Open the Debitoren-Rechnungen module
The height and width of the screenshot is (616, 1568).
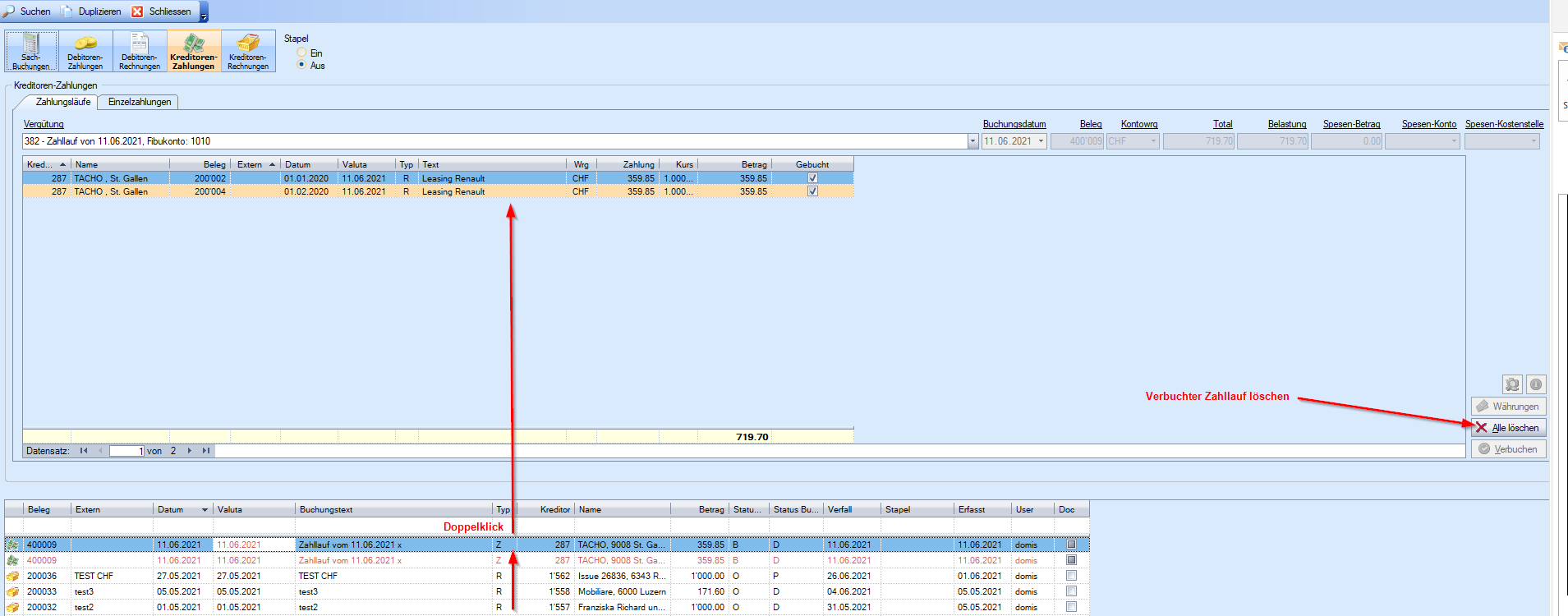click(140, 51)
